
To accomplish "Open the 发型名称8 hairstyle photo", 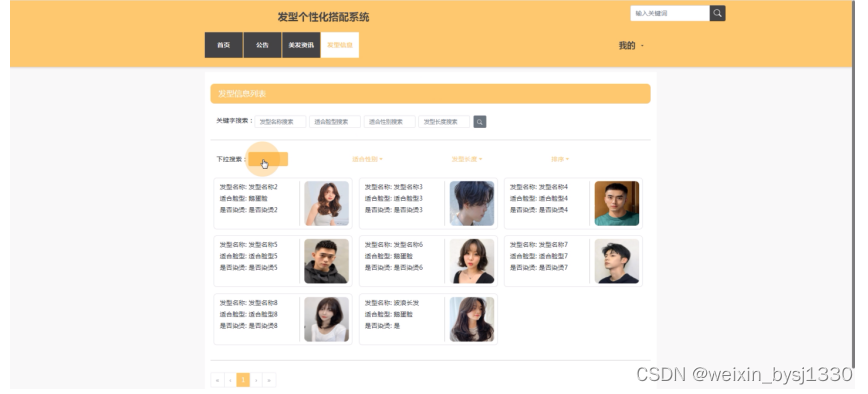I will coord(327,319).
